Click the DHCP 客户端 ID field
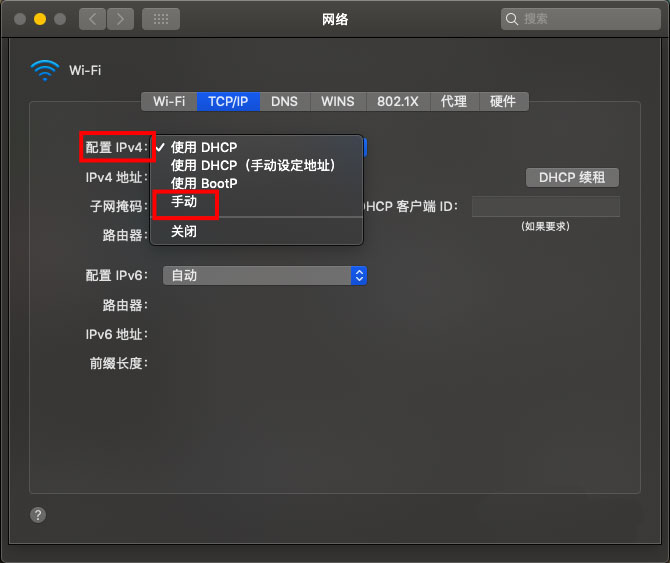This screenshot has width=670, height=563. click(546, 207)
